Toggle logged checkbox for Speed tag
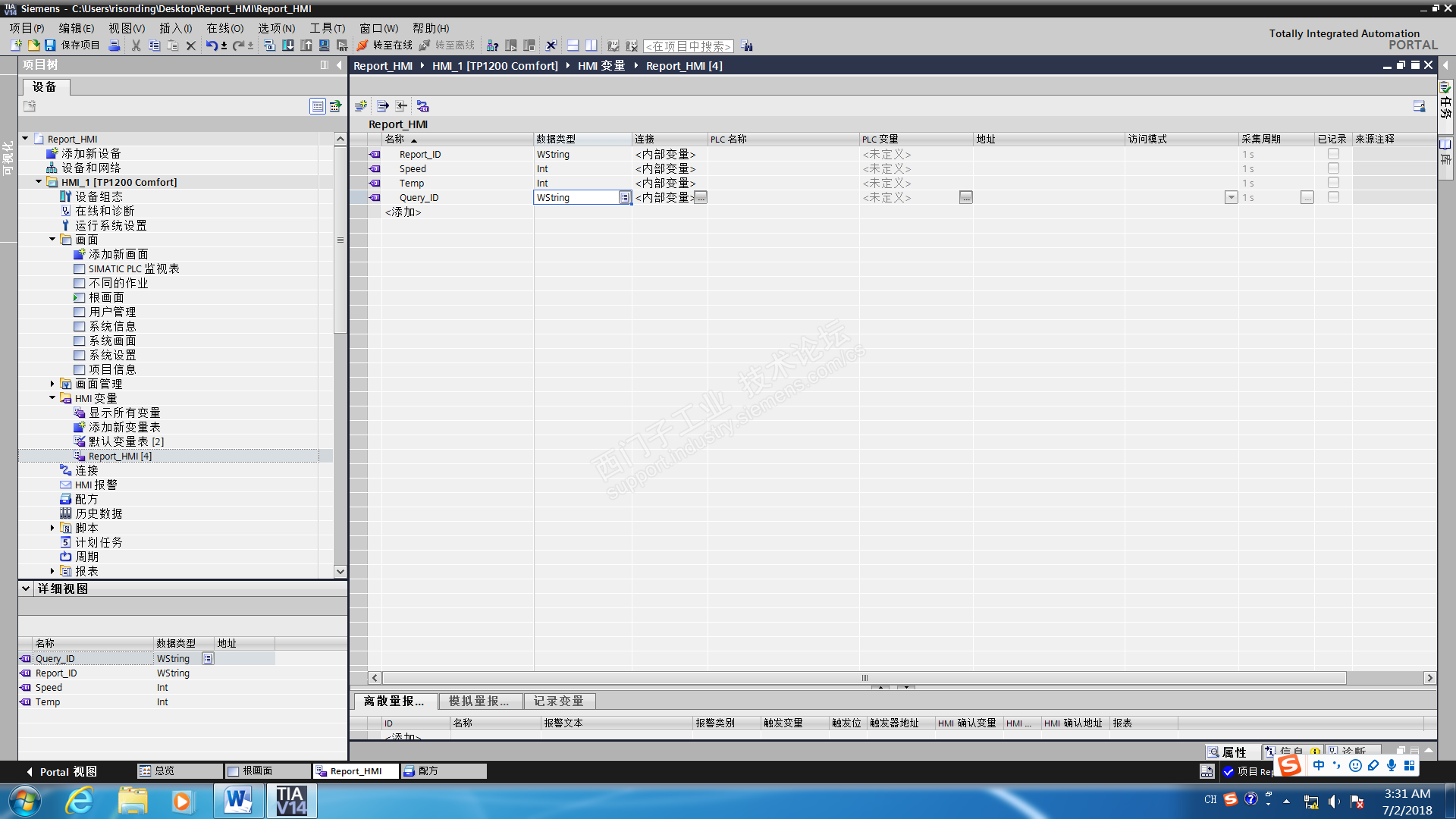The height and width of the screenshot is (819, 1456). point(1333,168)
